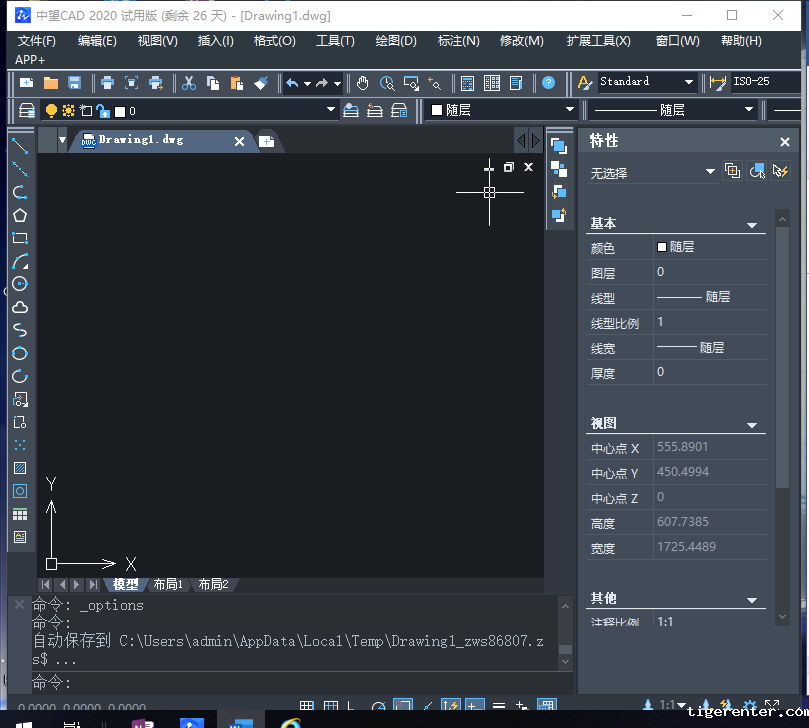
Task: Switch to the 布局1 layout tab
Action: coord(167,584)
